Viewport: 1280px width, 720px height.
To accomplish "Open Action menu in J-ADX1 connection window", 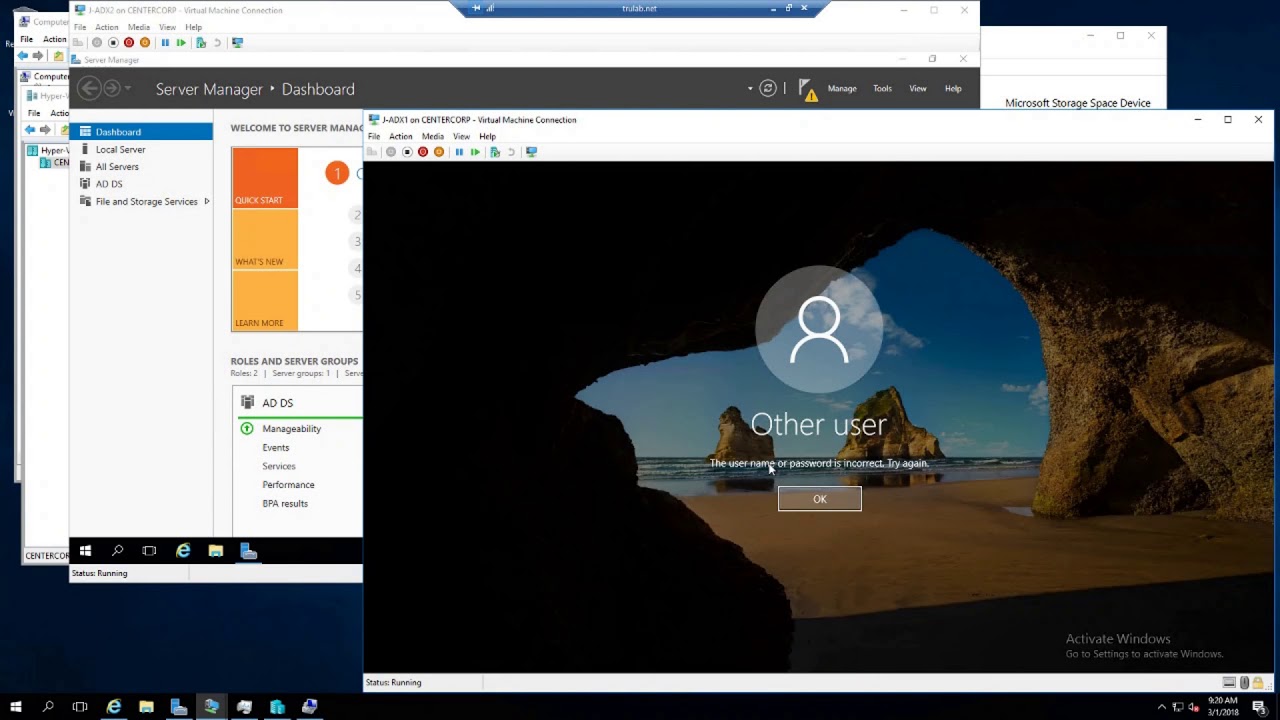I will [400, 136].
